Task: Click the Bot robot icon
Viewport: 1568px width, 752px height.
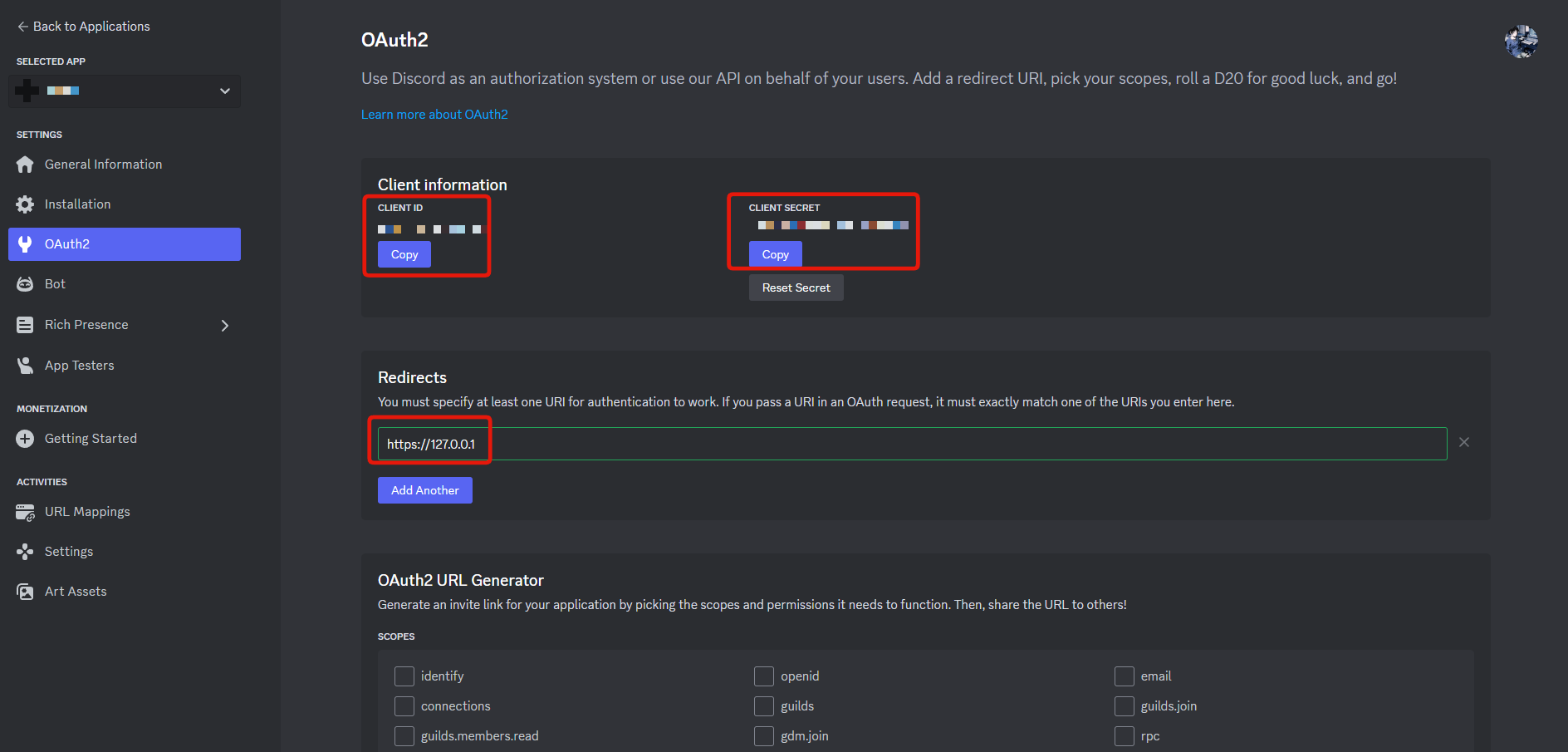Action: pyautogui.click(x=25, y=284)
